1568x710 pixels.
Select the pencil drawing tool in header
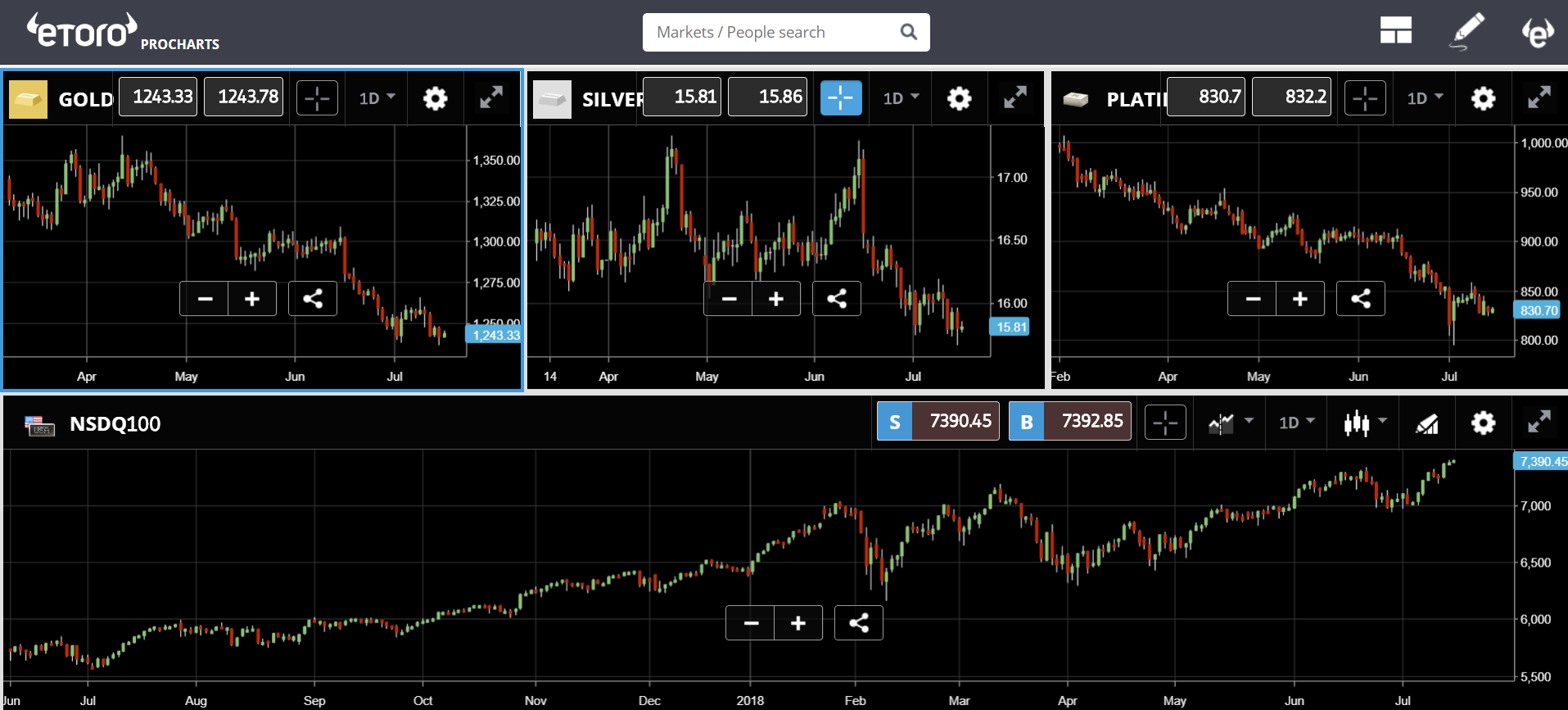pos(1466,31)
